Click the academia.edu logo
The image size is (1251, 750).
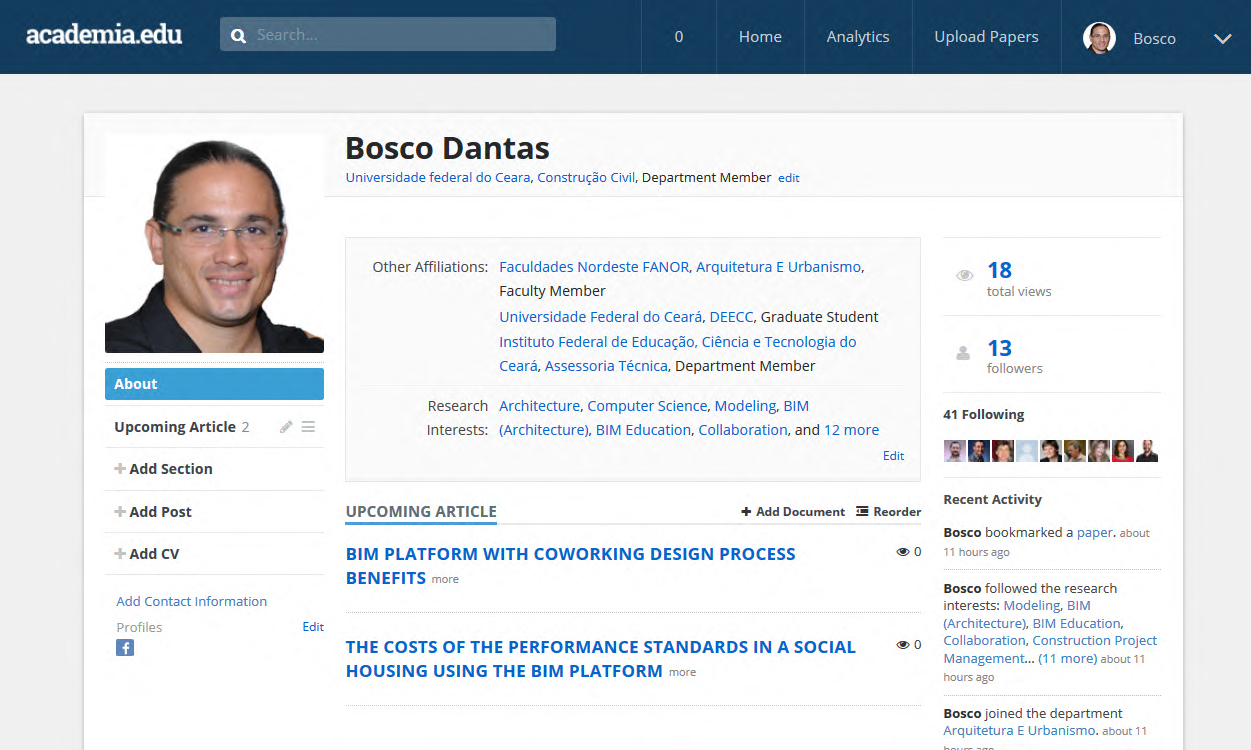click(104, 35)
